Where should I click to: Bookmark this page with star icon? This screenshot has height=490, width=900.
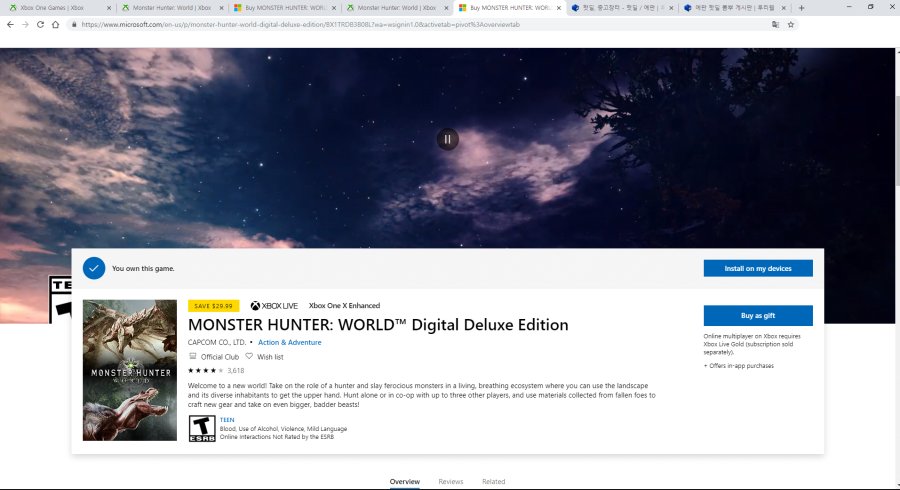(791, 25)
